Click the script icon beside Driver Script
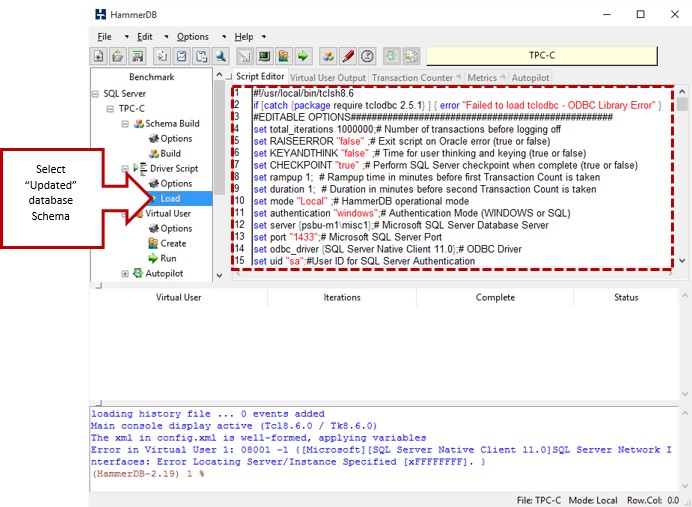Screen dimensions: 692x507 142,169
